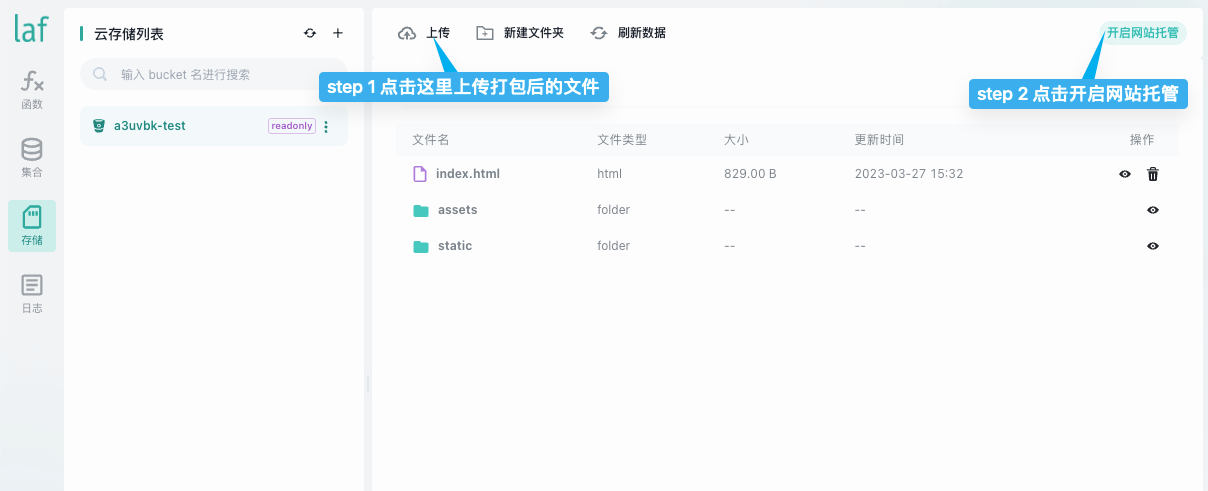The width and height of the screenshot is (1208, 491).
Task: Add a new bucket with plus icon
Action: (x=338, y=33)
